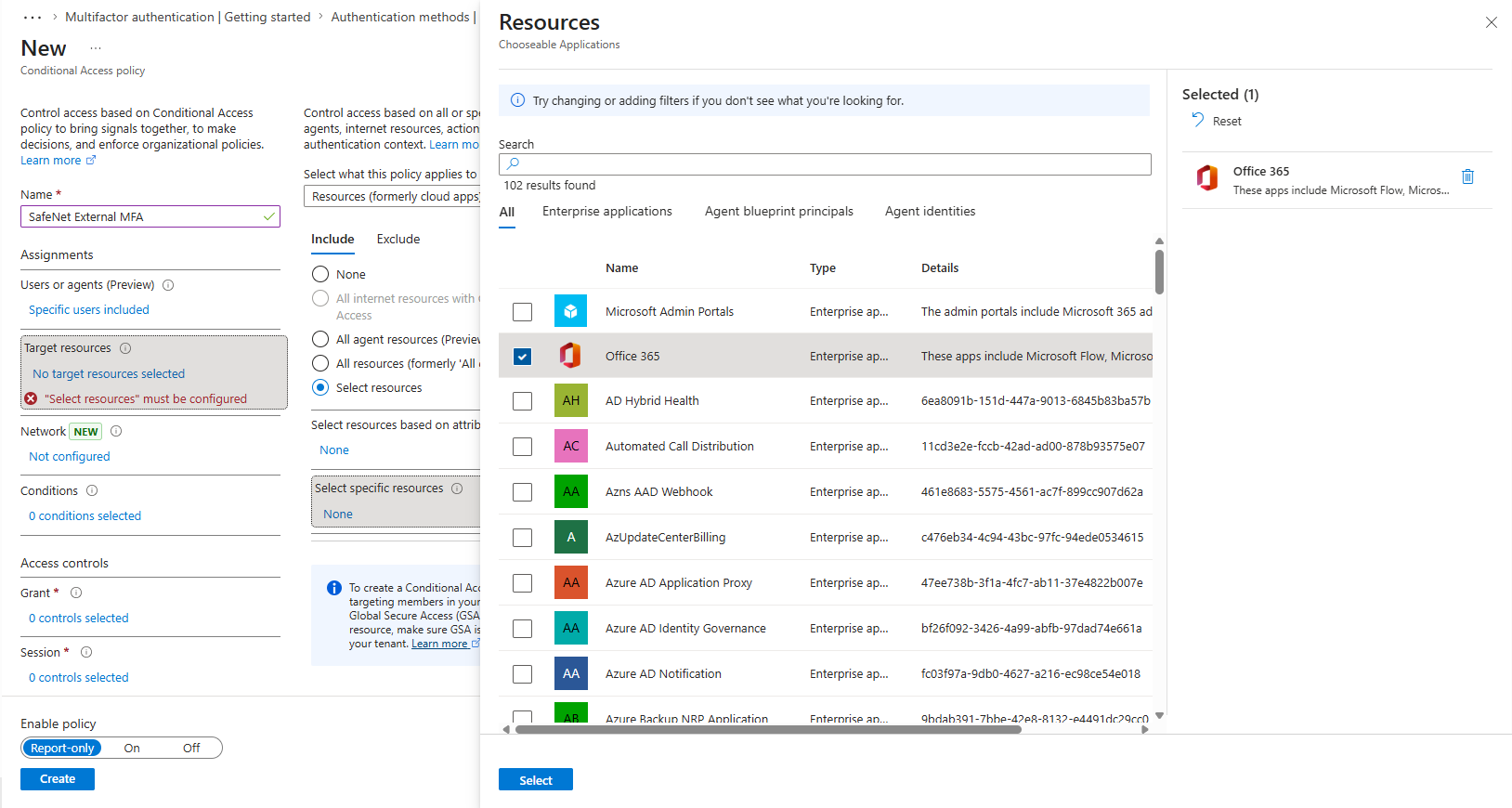The width and height of the screenshot is (1512, 808).
Task: Open the Grant 0 controls selected link
Action: point(79,619)
